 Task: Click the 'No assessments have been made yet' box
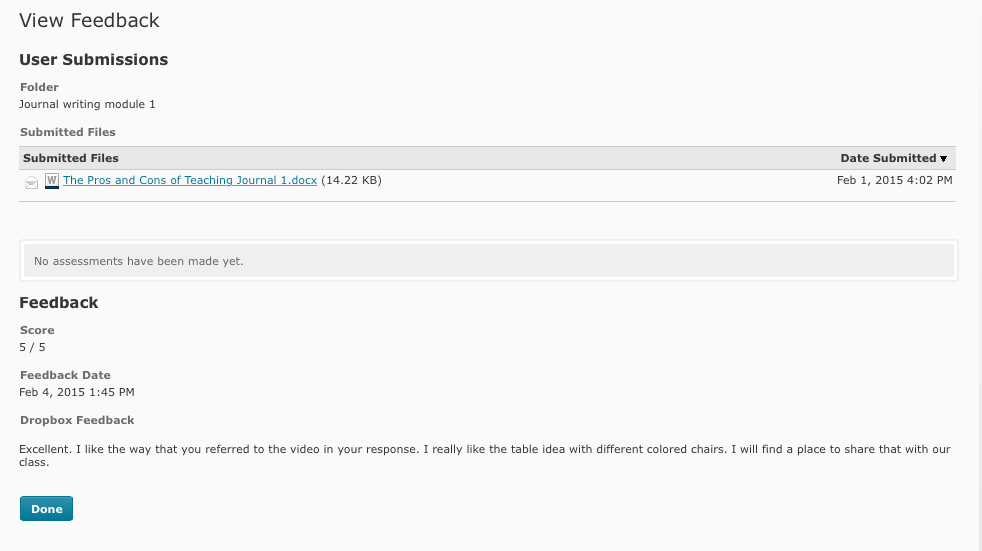tap(488, 261)
